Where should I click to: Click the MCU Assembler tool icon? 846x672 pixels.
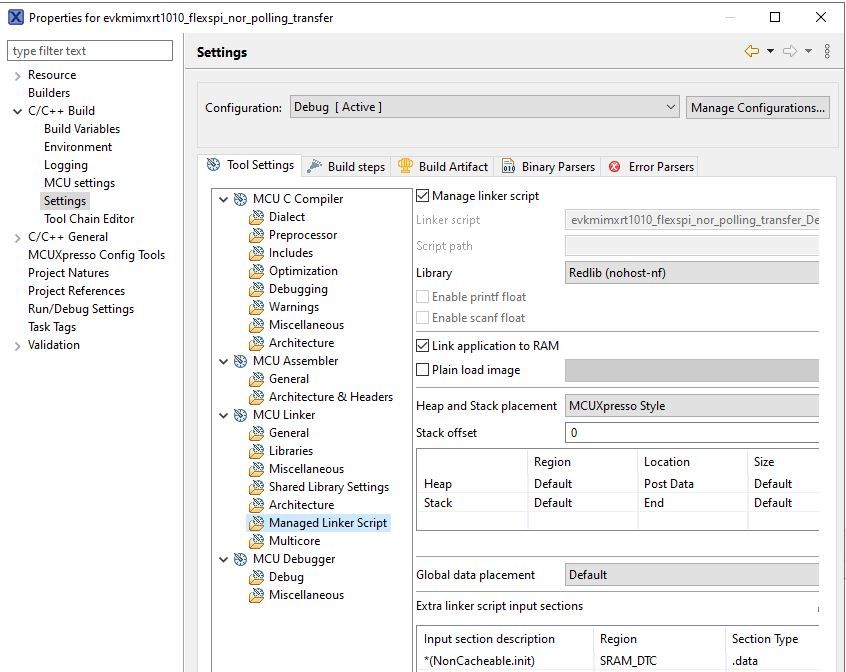[240, 361]
